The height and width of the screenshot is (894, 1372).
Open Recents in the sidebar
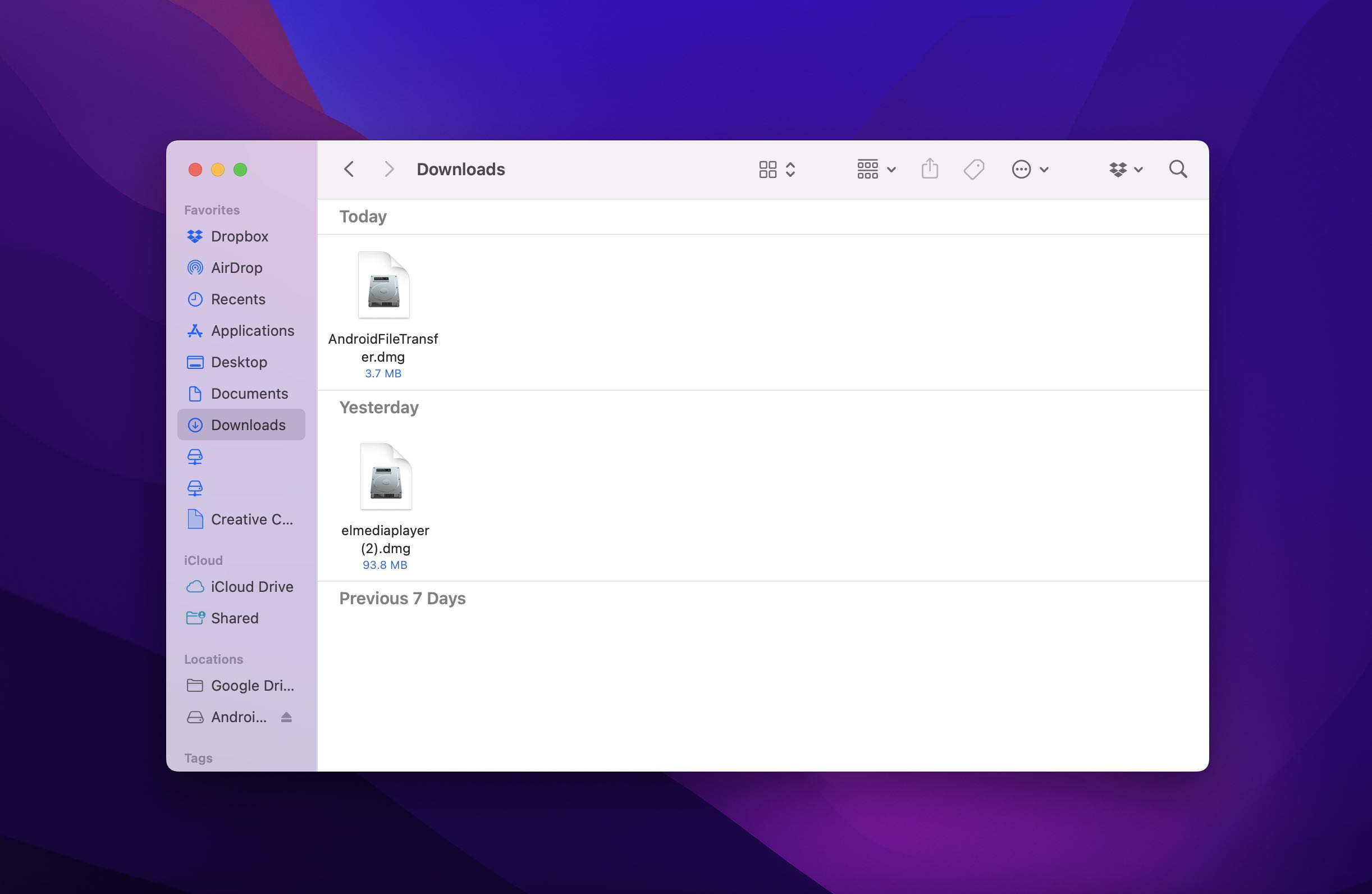pos(241,299)
